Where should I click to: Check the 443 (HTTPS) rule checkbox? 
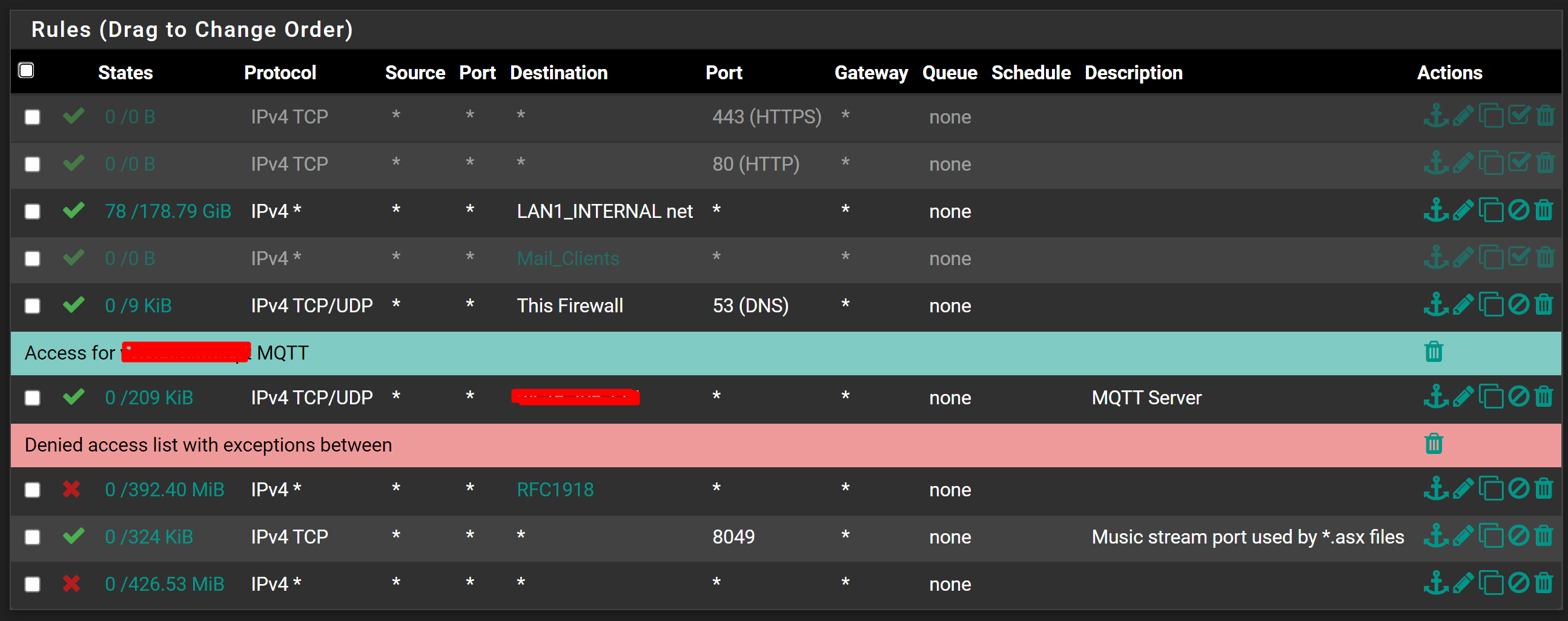click(x=32, y=117)
